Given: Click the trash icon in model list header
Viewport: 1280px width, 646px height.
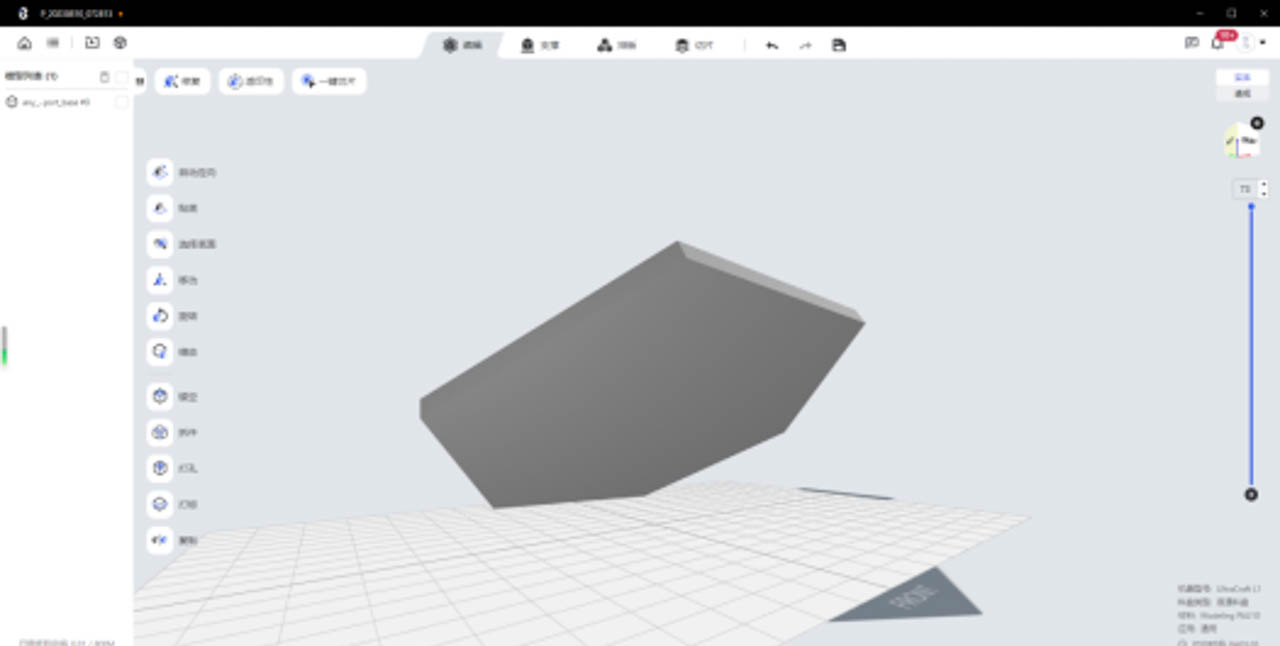Looking at the screenshot, I should click(x=105, y=77).
